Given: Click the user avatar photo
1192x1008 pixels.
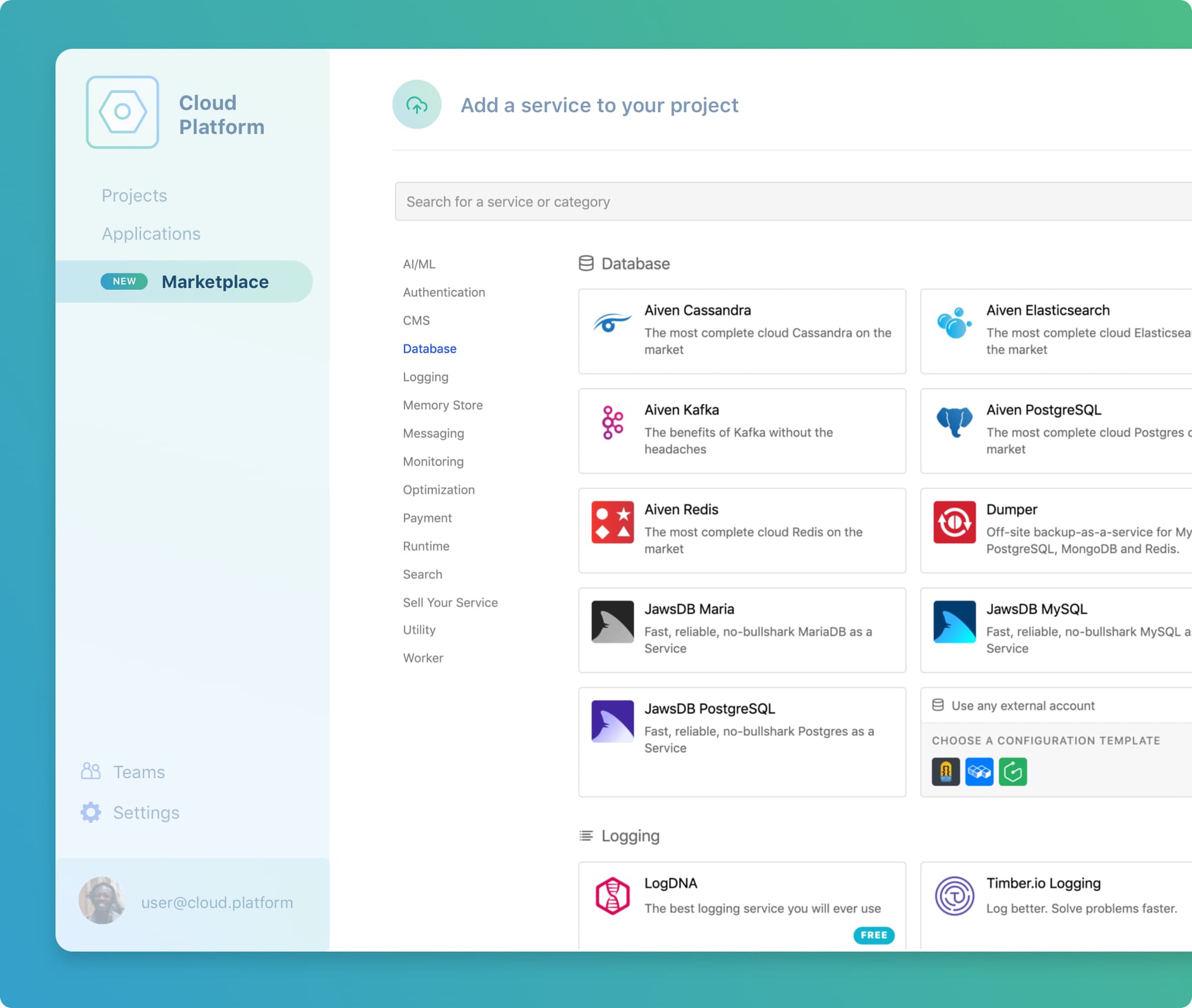Looking at the screenshot, I should tap(102, 901).
